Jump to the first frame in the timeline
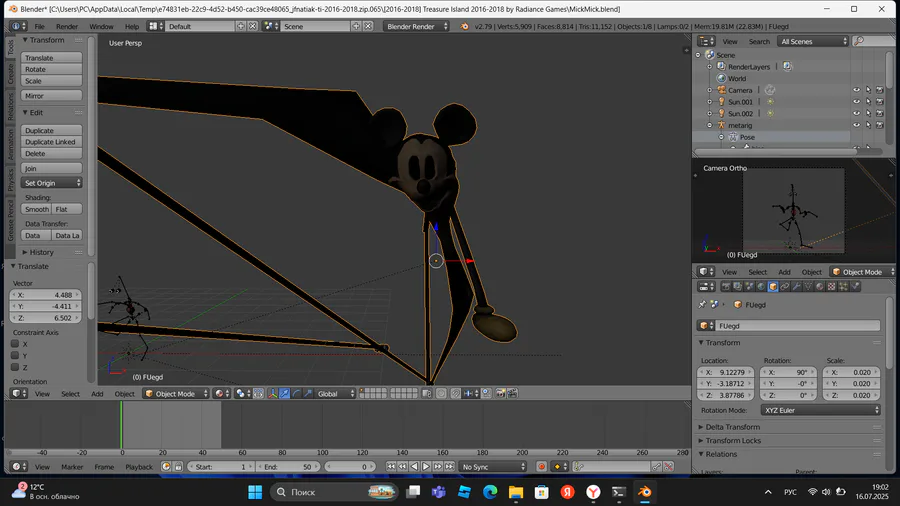The width and height of the screenshot is (900, 506). point(391,466)
